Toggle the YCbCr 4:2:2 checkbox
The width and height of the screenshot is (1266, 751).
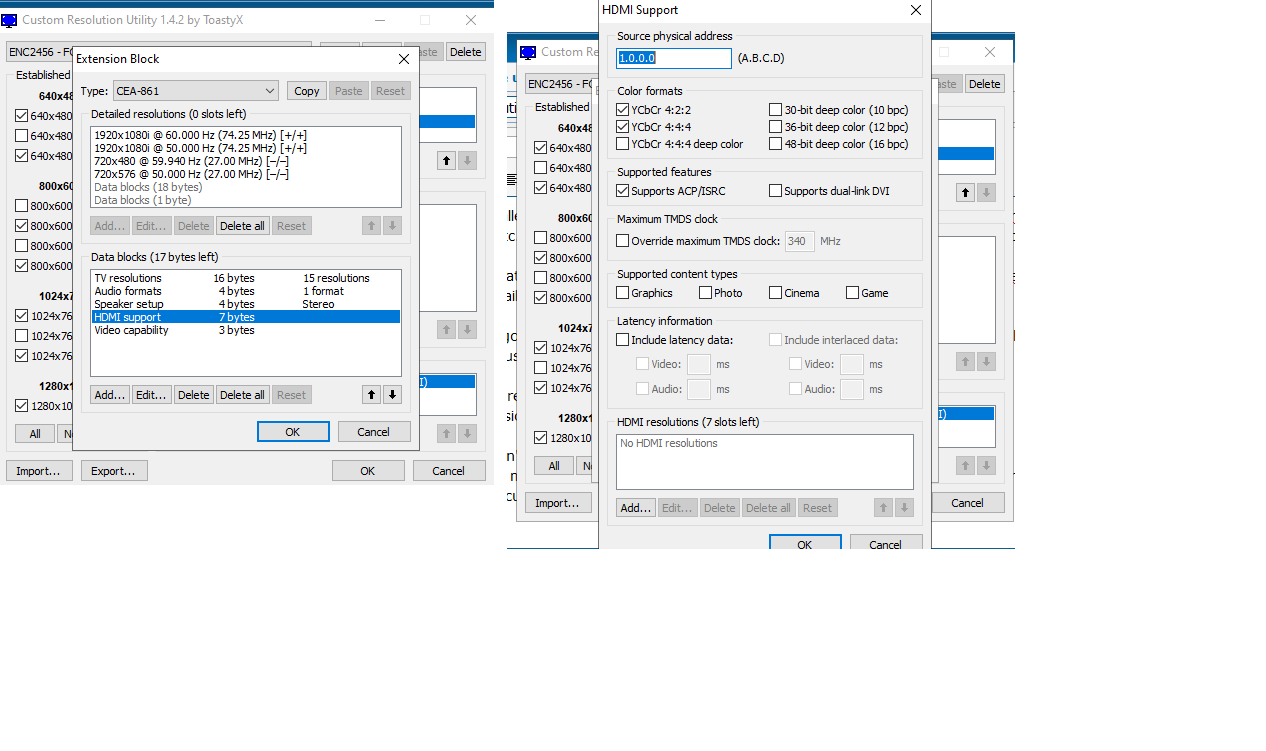point(623,110)
